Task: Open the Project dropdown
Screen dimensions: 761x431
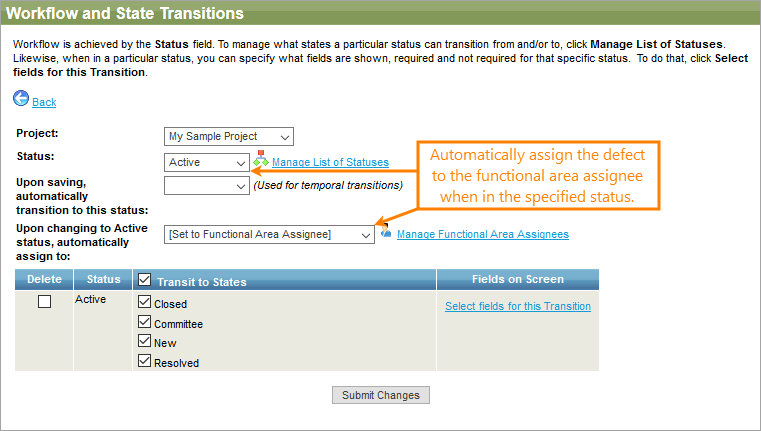Action: point(229,137)
